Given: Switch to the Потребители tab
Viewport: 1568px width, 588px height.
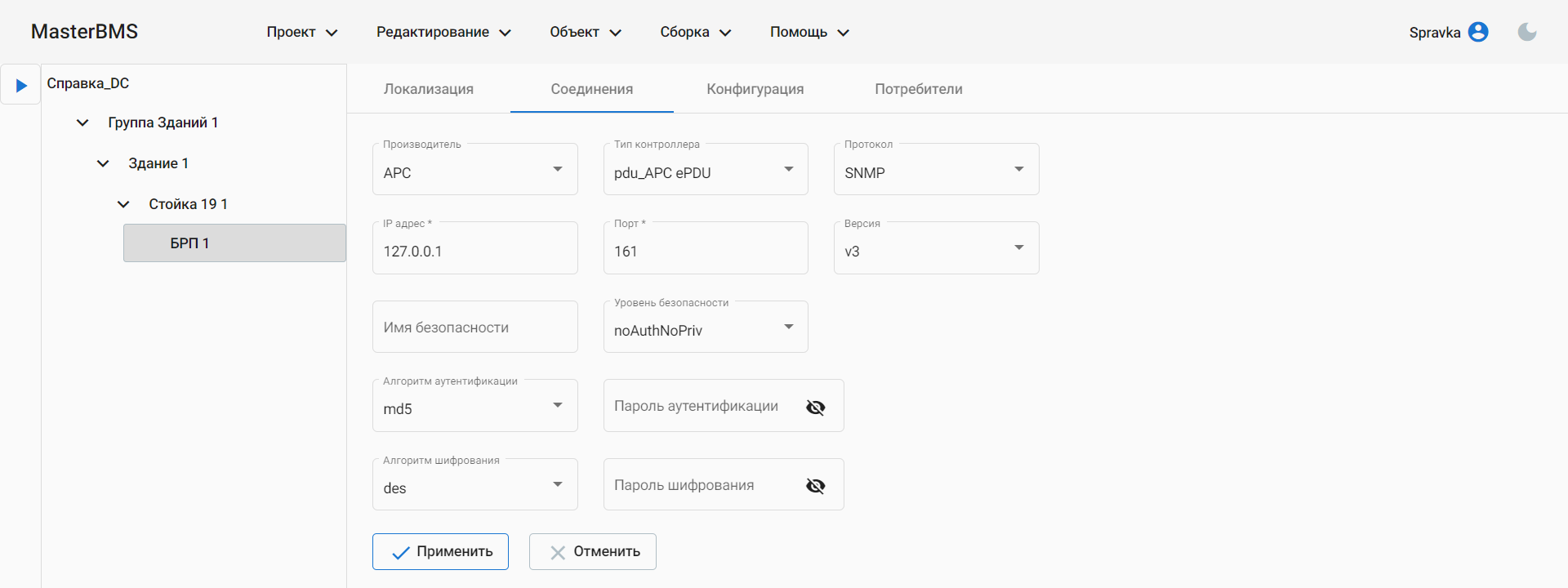Looking at the screenshot, I should [x=918, y=89].
